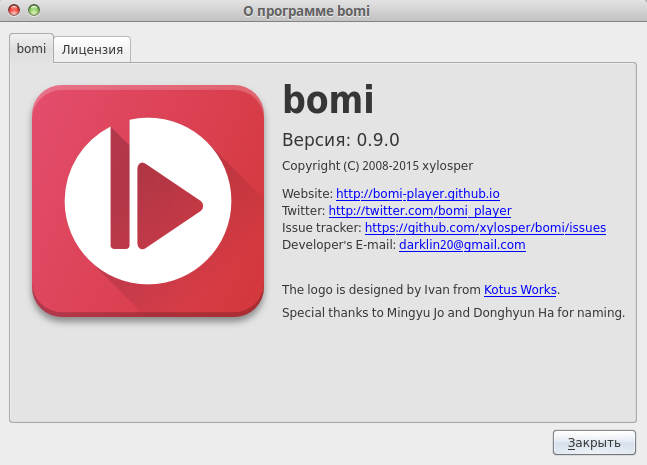Open the Kotus Works link

click(520, 290)
